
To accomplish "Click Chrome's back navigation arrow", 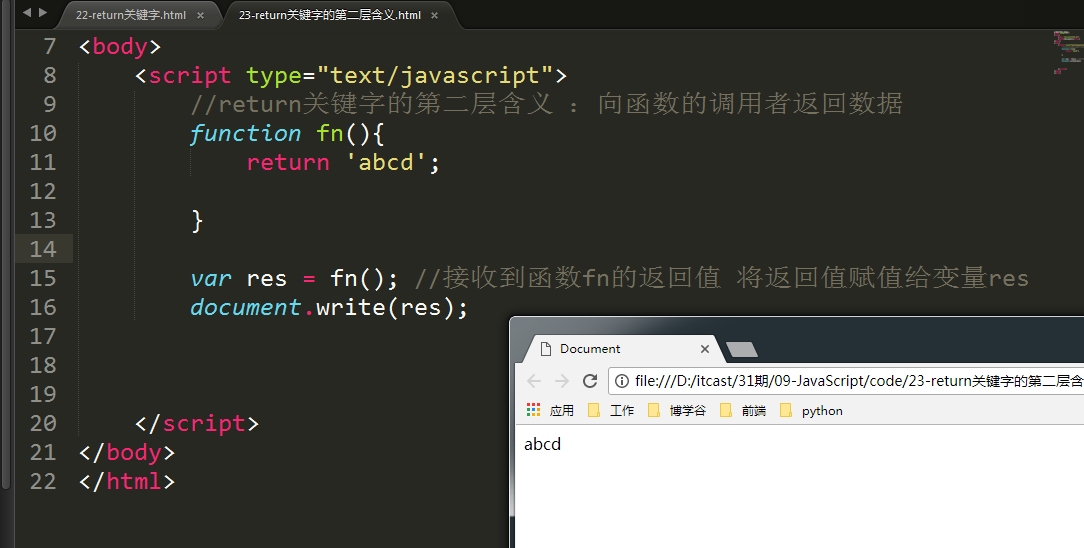I will click(x=534, y=381).
